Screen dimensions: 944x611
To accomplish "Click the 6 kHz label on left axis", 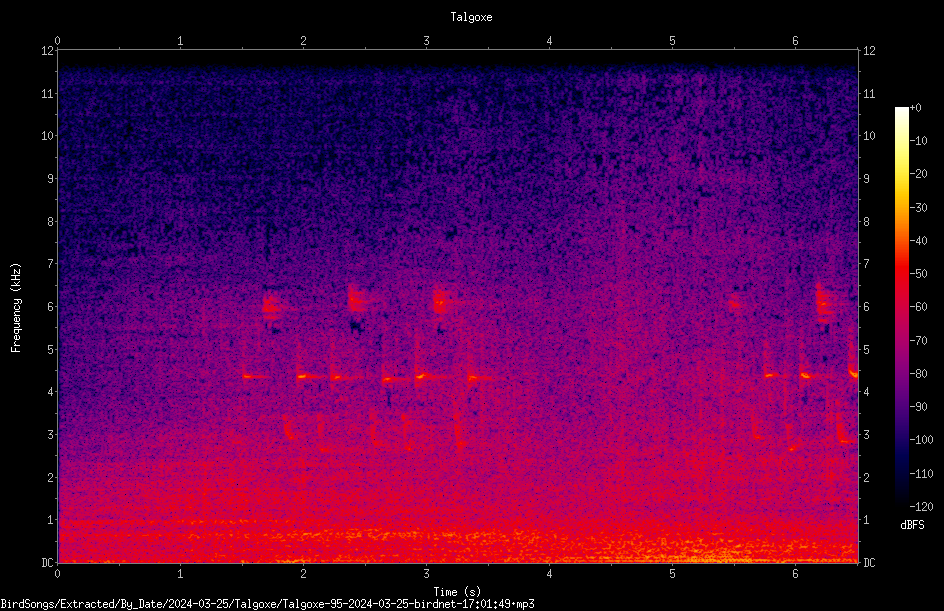I will point(51,306).
